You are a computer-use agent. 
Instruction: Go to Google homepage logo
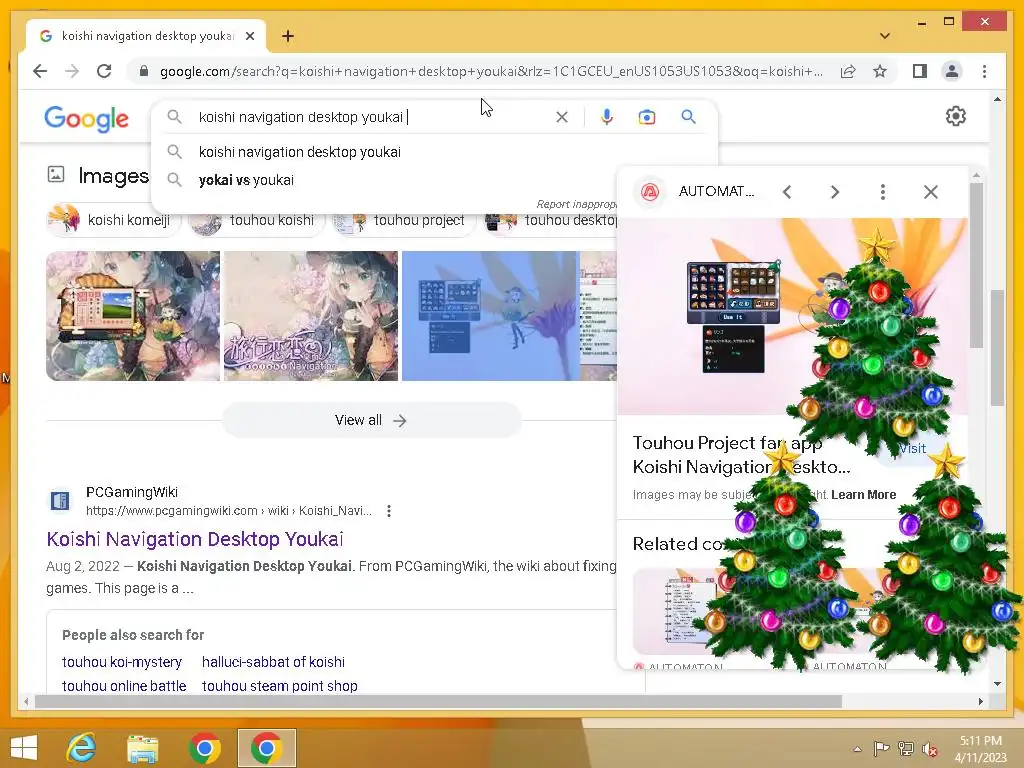(86, 119)
